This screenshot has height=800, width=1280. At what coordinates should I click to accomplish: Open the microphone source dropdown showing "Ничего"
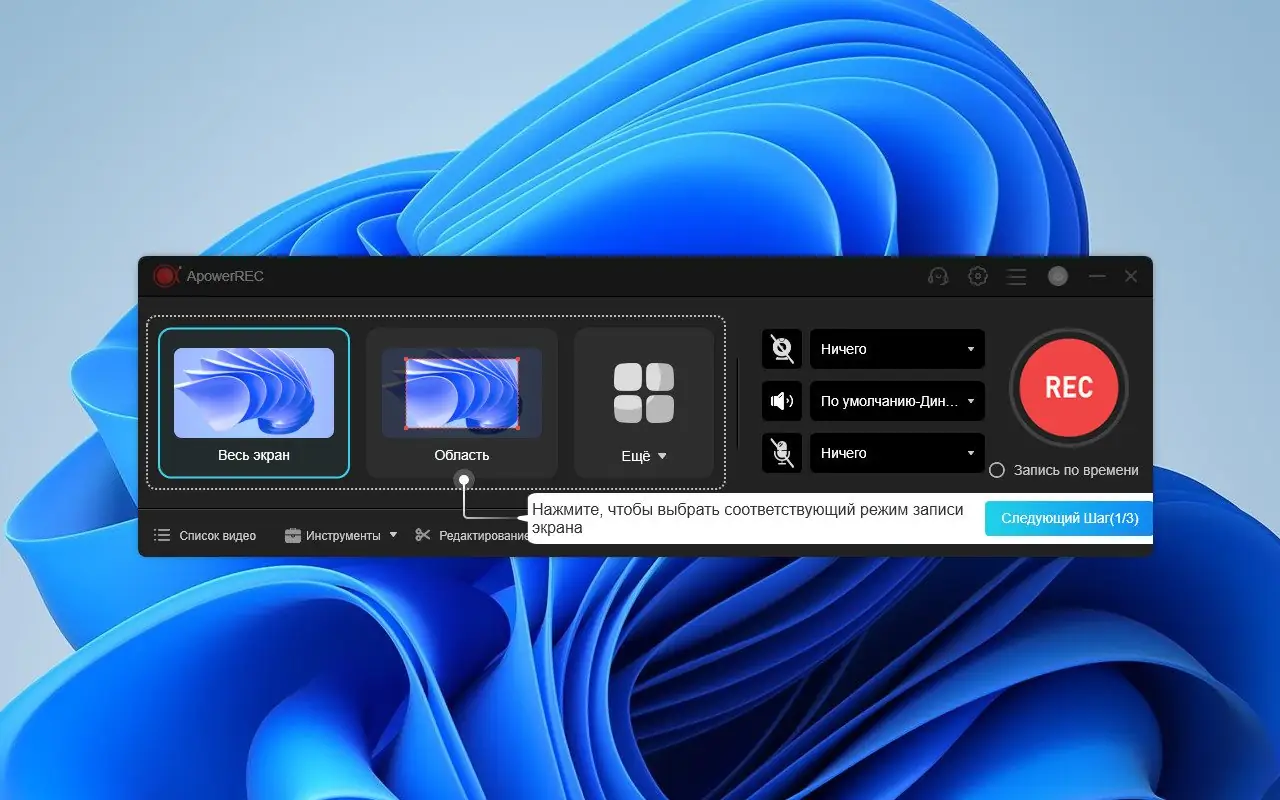897,453
